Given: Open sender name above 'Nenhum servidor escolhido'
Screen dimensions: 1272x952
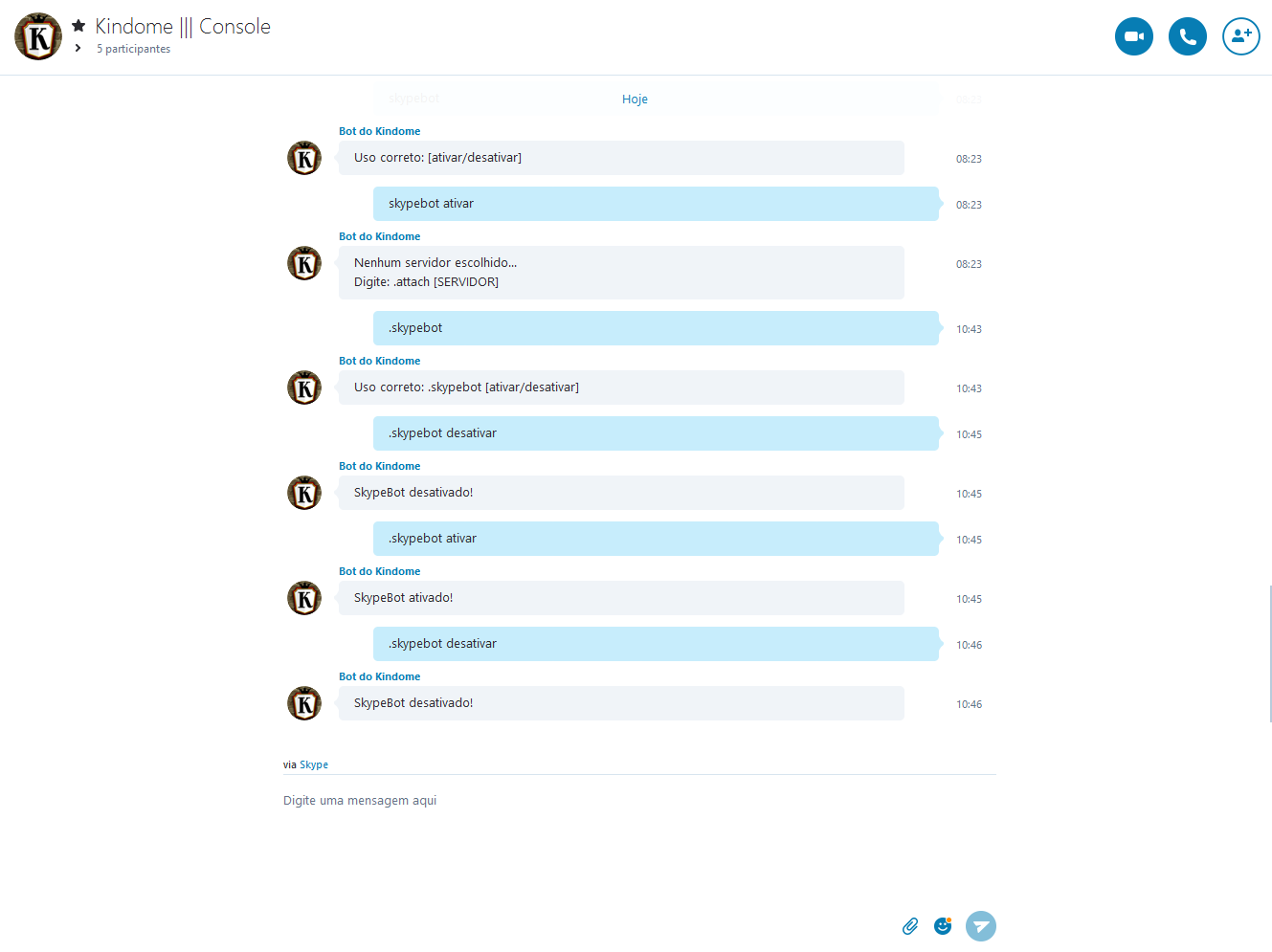Looking at the screenshot, I should click(x=379, y=236).
